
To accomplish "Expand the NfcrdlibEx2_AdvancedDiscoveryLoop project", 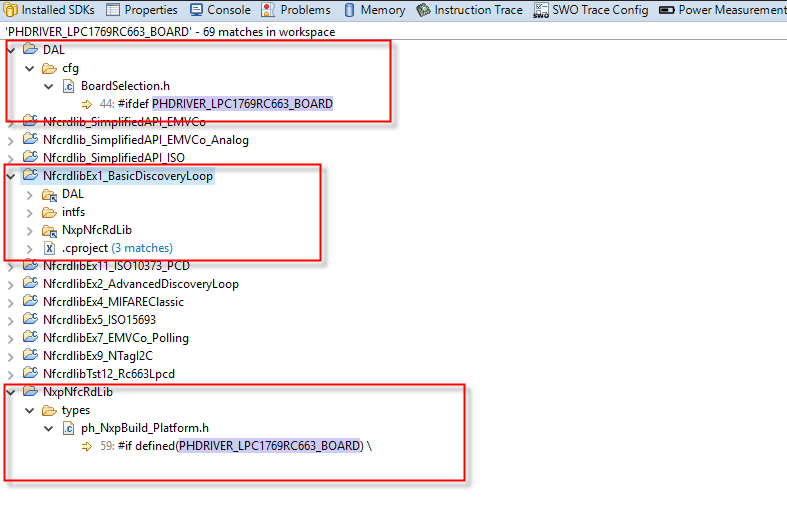I will (x=11, y=285).
